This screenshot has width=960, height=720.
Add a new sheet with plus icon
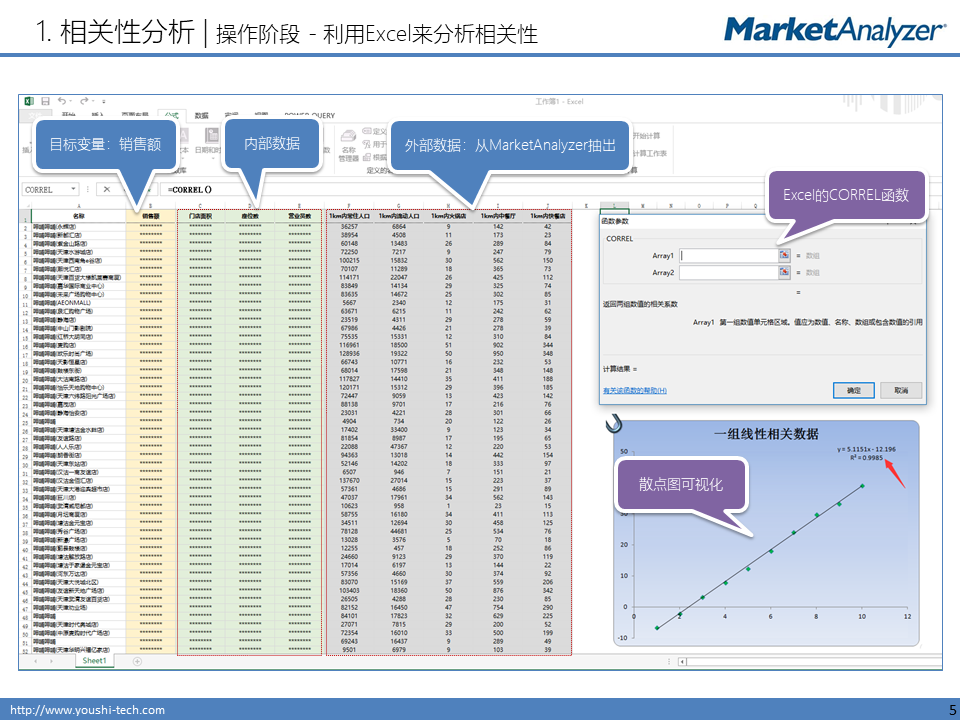[x=137, y=661]
